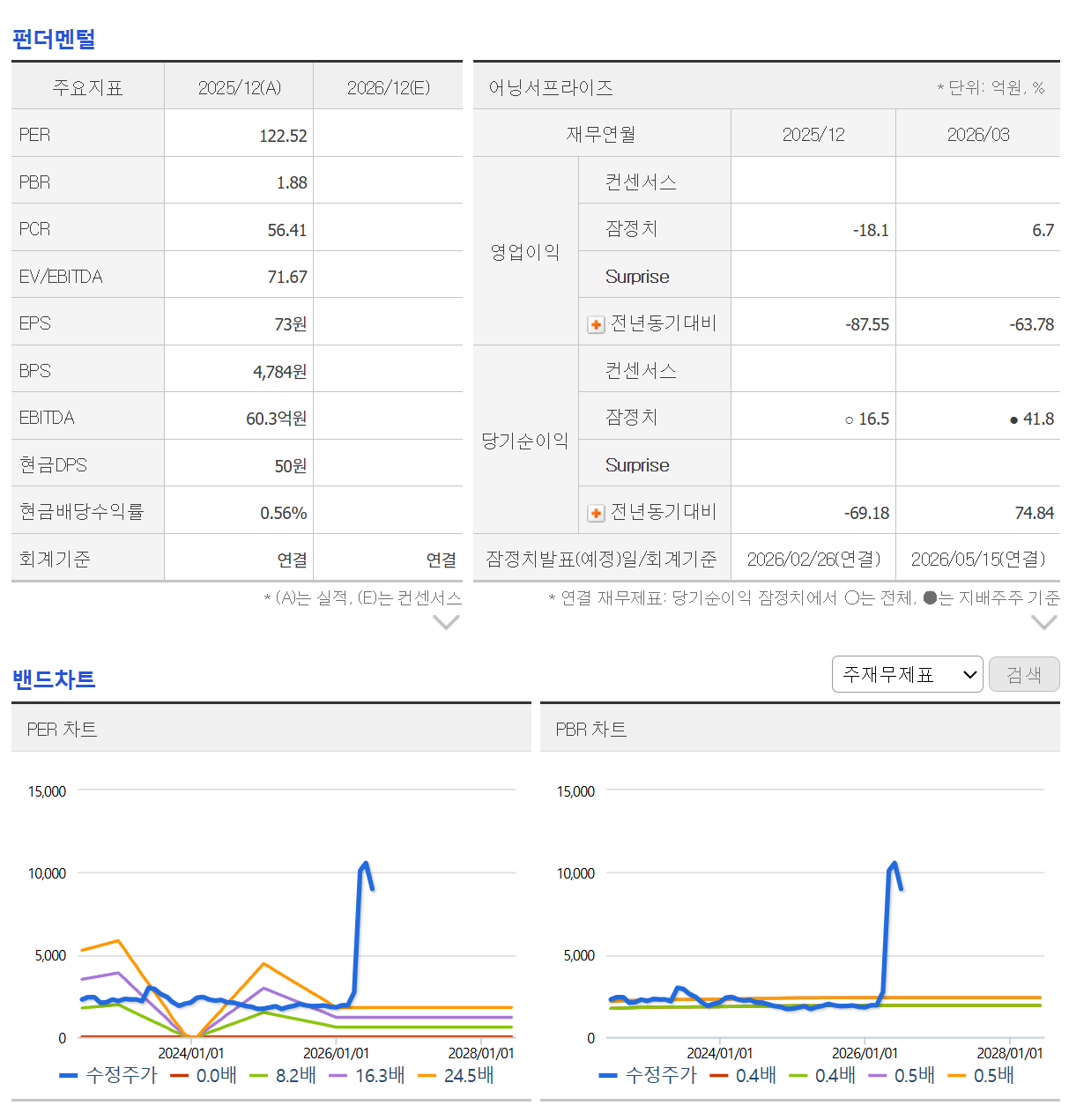Click the 현금배당수익률 value 0.56%

point(284,513)
